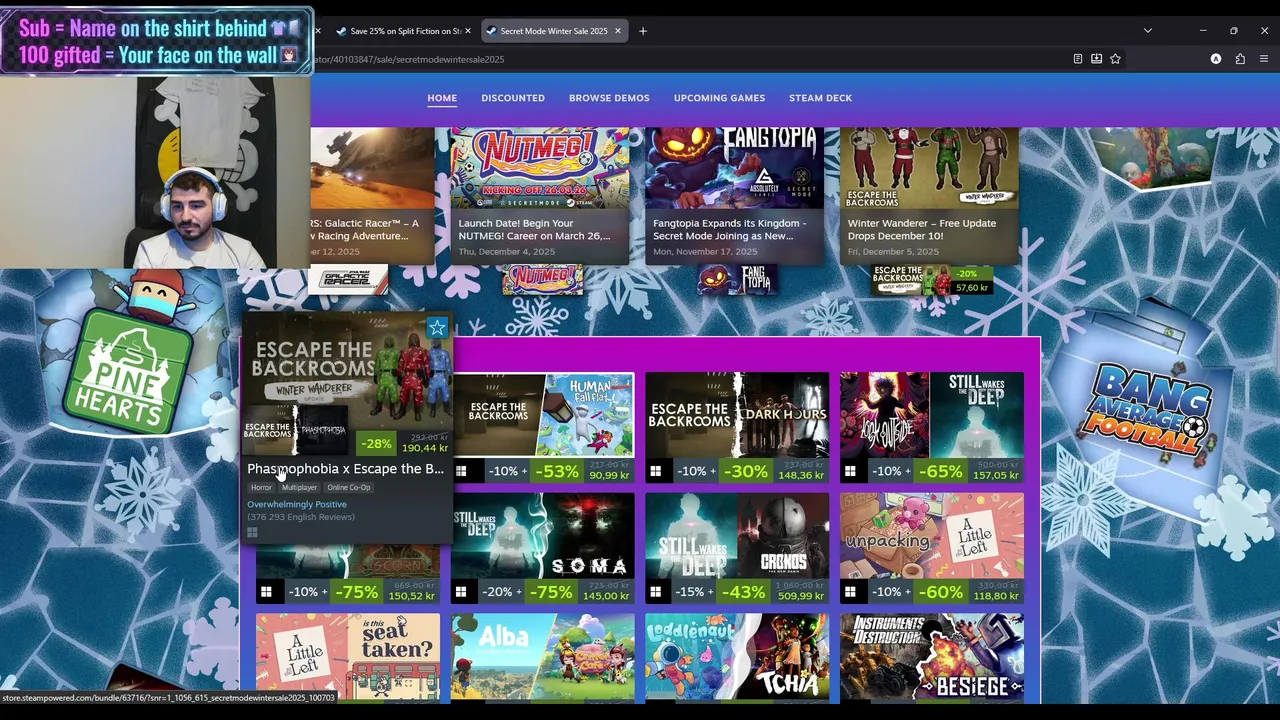Click wishlist star on Phasmophobia bundle popup
Image resolution: width=1280 pixels, height=720 pixels.
point(437,328)
